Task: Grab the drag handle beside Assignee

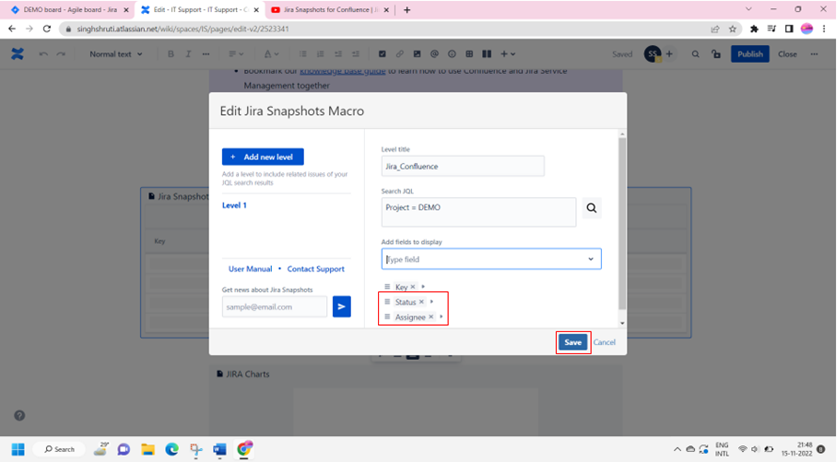Action: click(388, 317)
